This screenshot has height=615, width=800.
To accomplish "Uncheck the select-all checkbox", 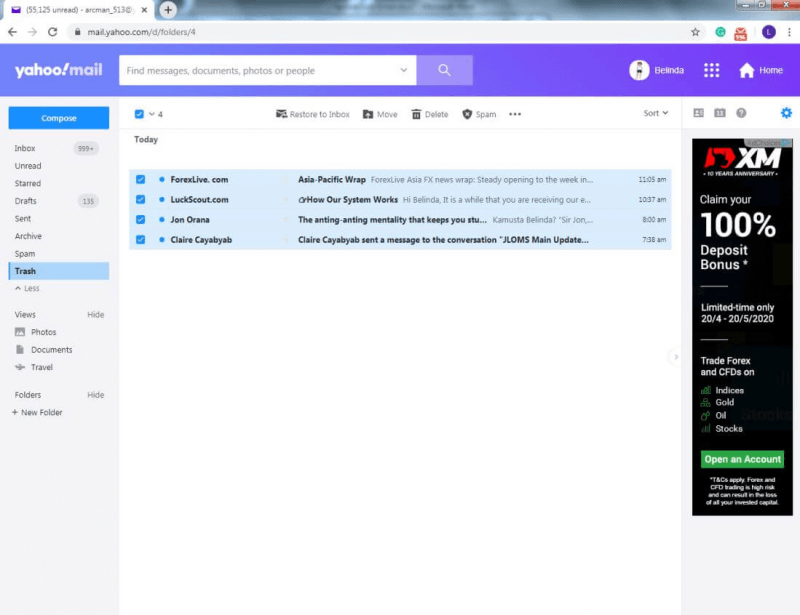I will coord(139,114).
